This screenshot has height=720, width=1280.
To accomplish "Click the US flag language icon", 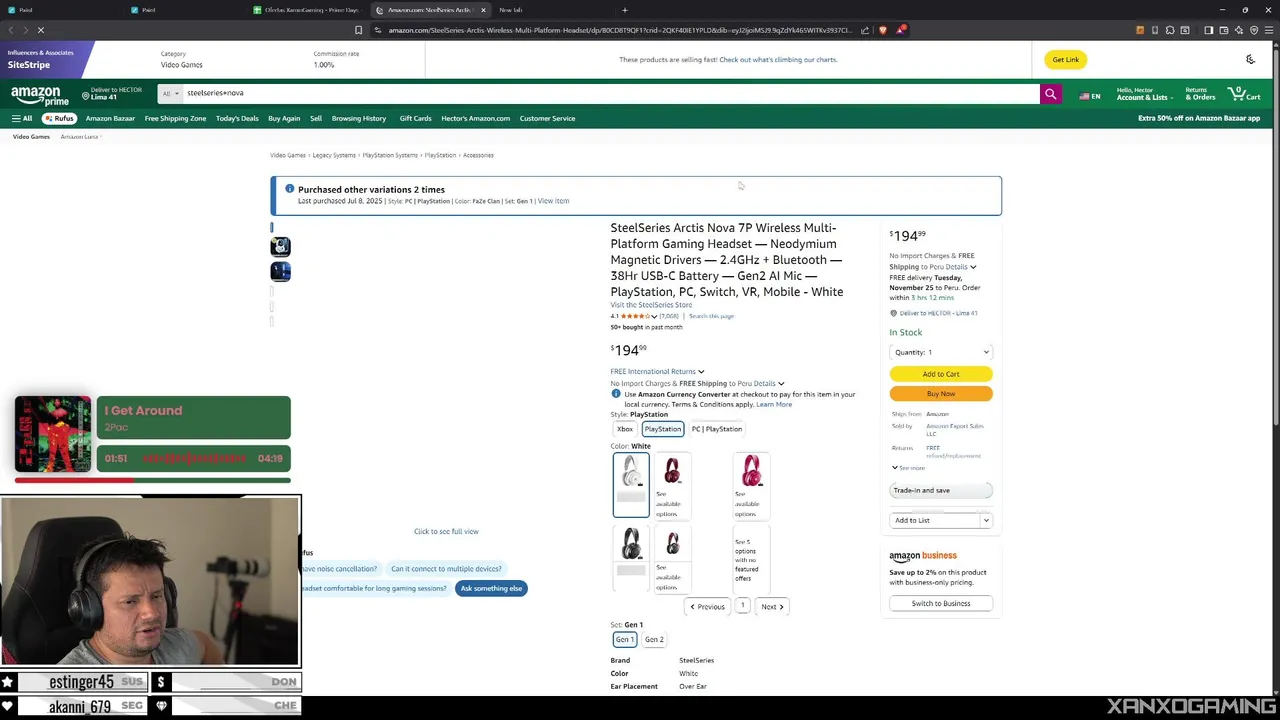I will click(x=1084, y=96).
